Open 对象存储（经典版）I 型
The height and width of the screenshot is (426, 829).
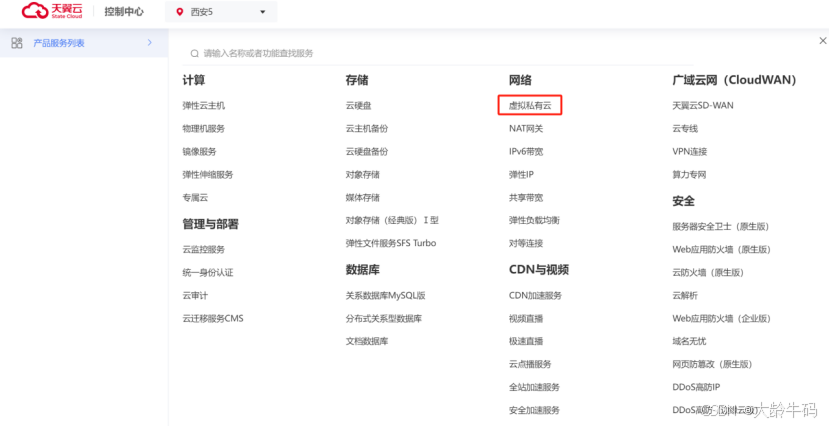(392, 220)
